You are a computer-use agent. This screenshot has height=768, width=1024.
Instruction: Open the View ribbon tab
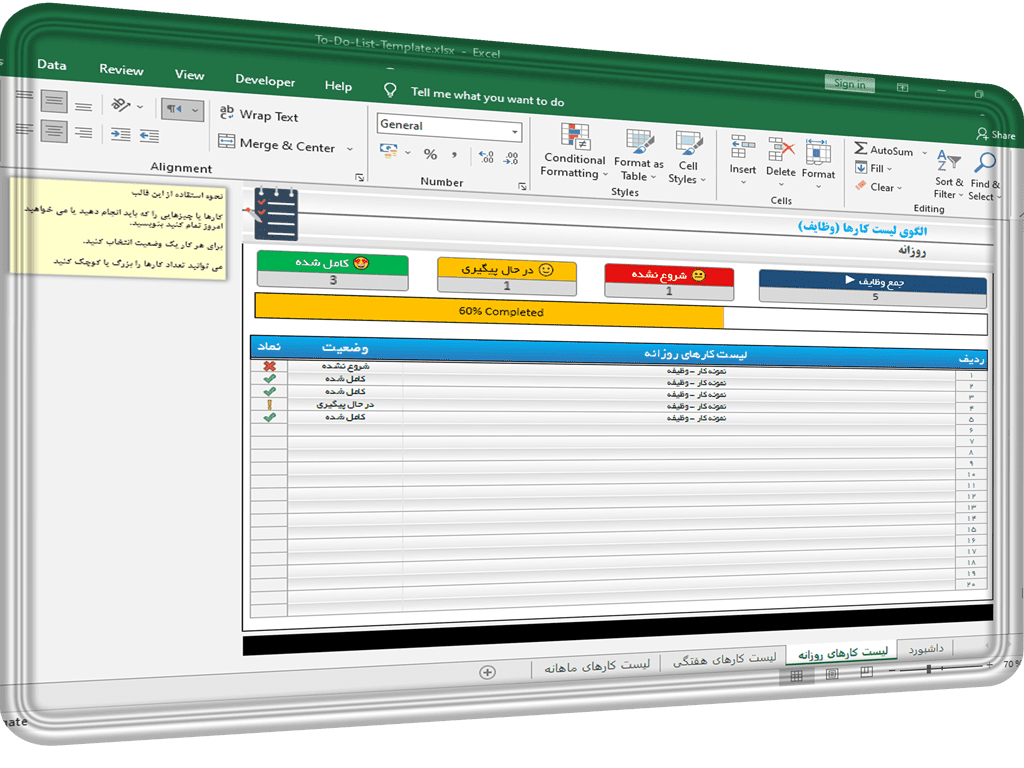(189, 75)
